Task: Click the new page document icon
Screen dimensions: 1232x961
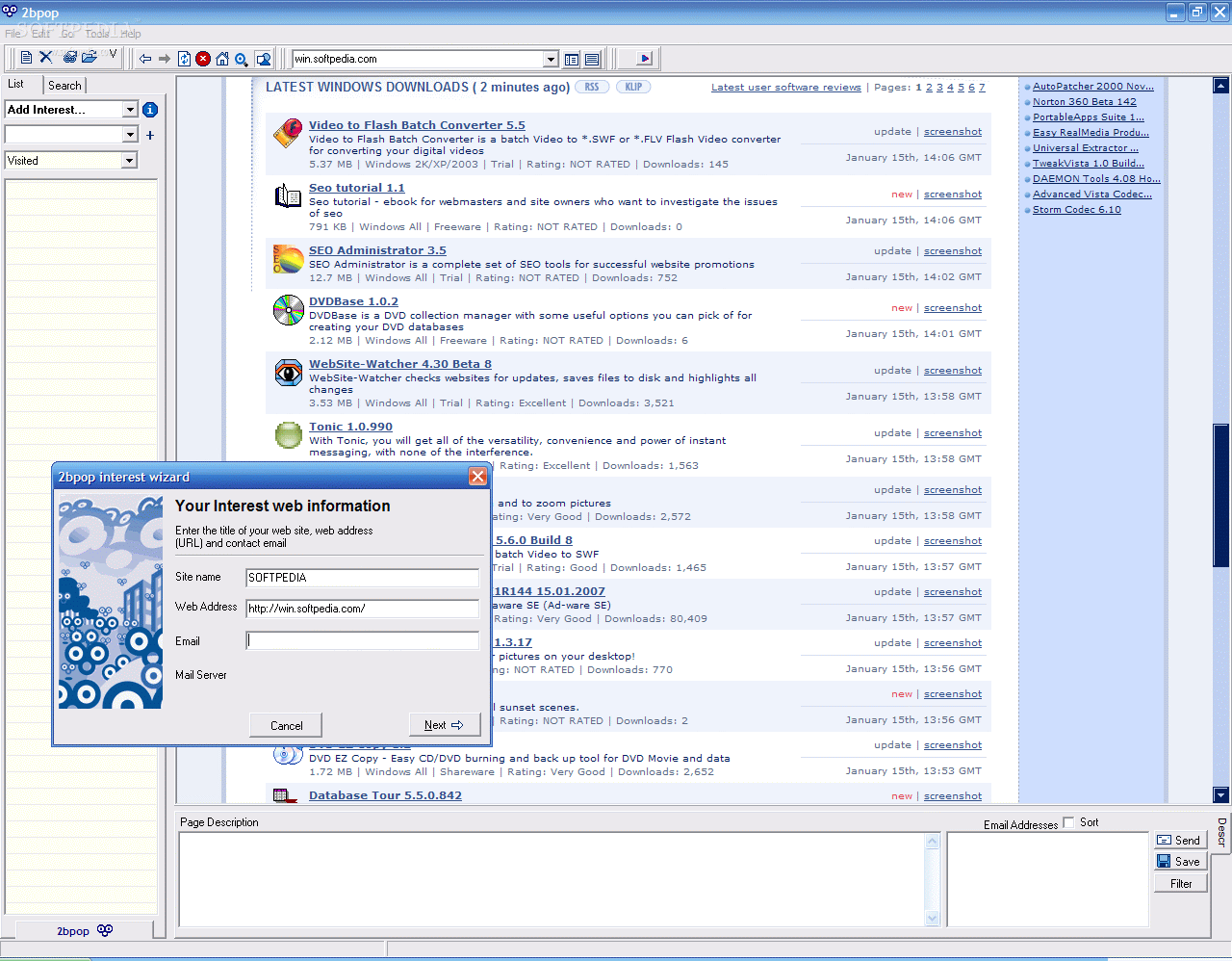Action: (26, 58)
